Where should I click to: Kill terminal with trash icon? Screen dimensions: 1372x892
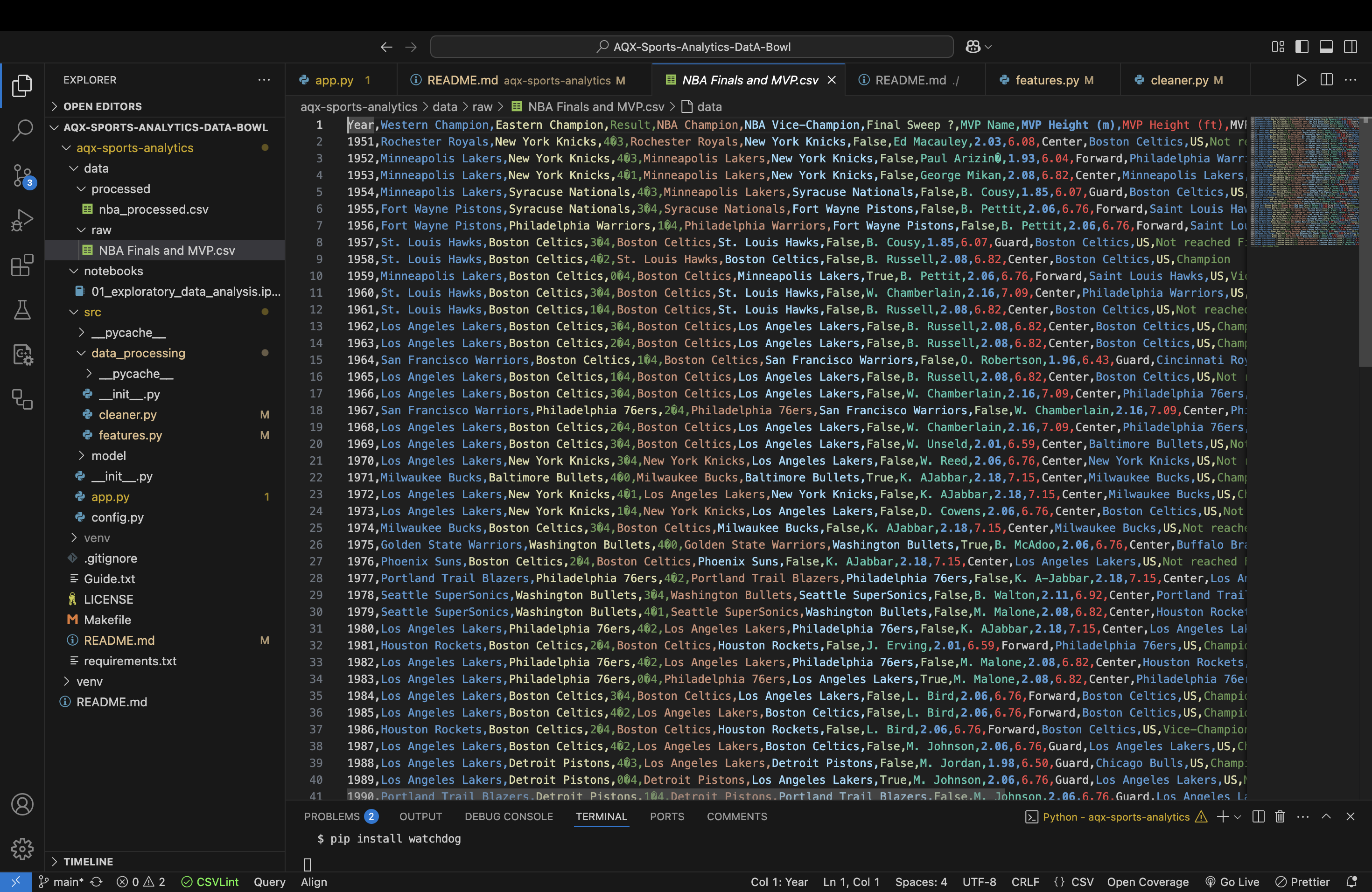[x=1280, y=816]
